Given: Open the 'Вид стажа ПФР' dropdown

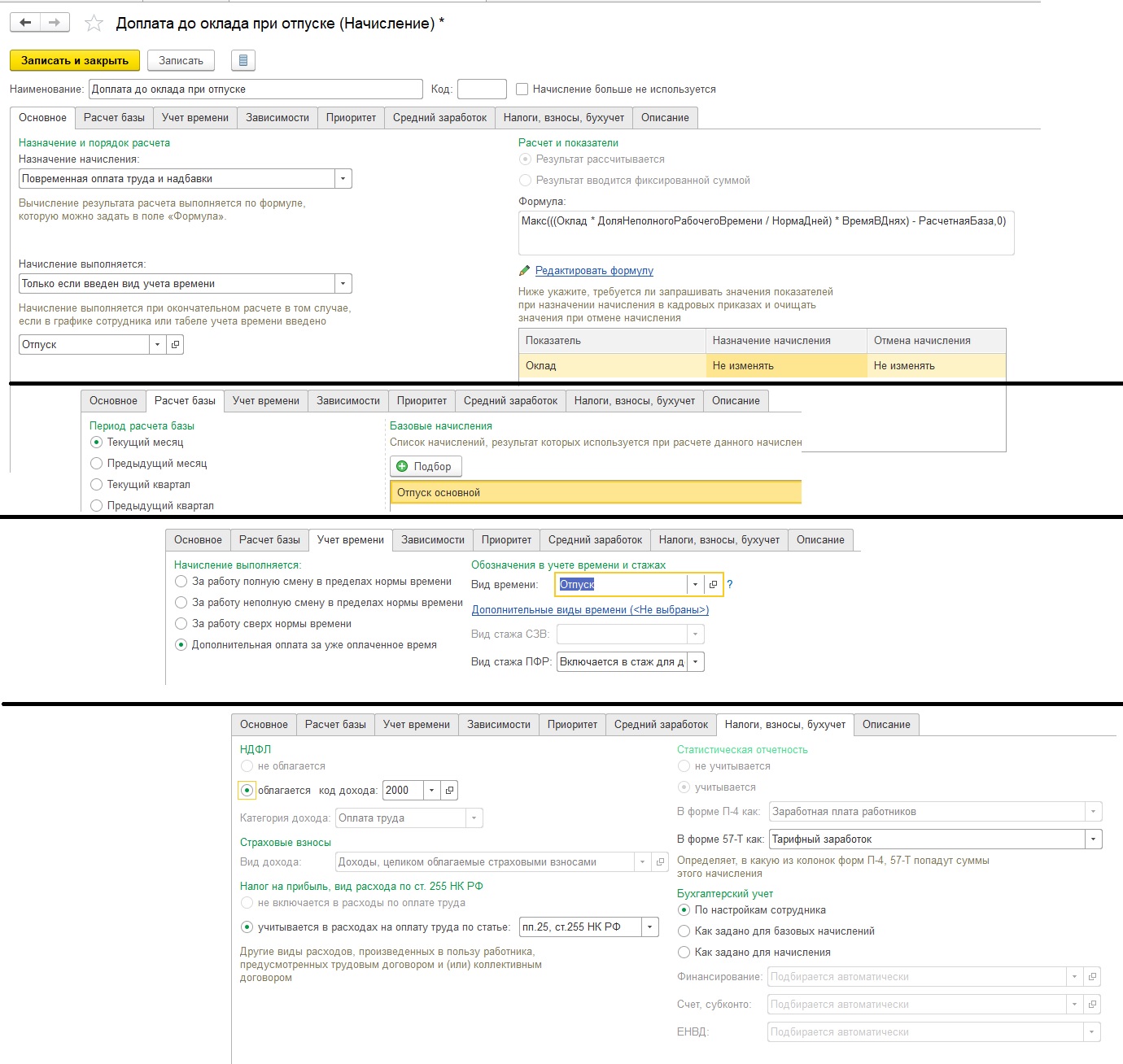Looking at the screenshot, I should (695, 662).
